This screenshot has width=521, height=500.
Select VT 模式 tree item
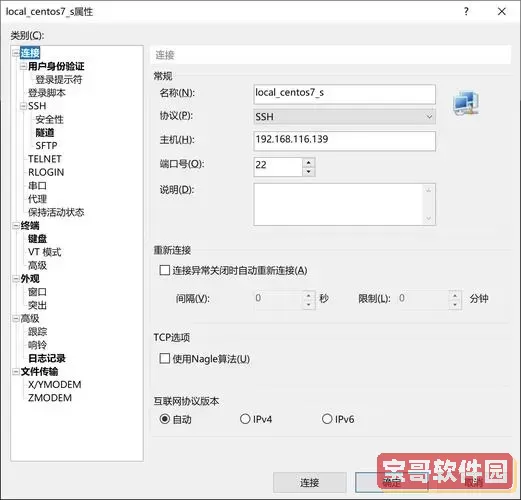coord(45,252)
